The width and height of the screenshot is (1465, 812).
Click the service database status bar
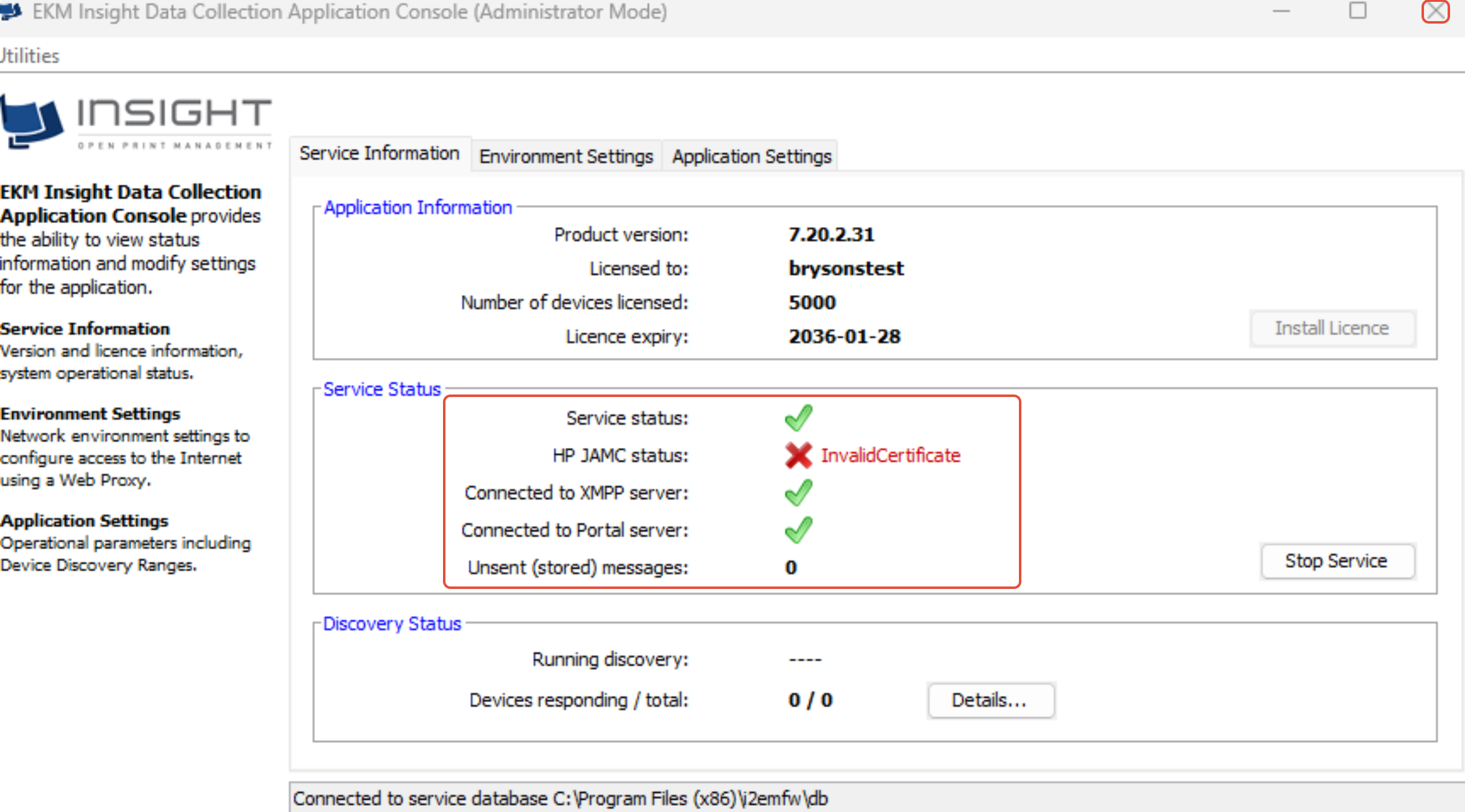pos(559,798)
